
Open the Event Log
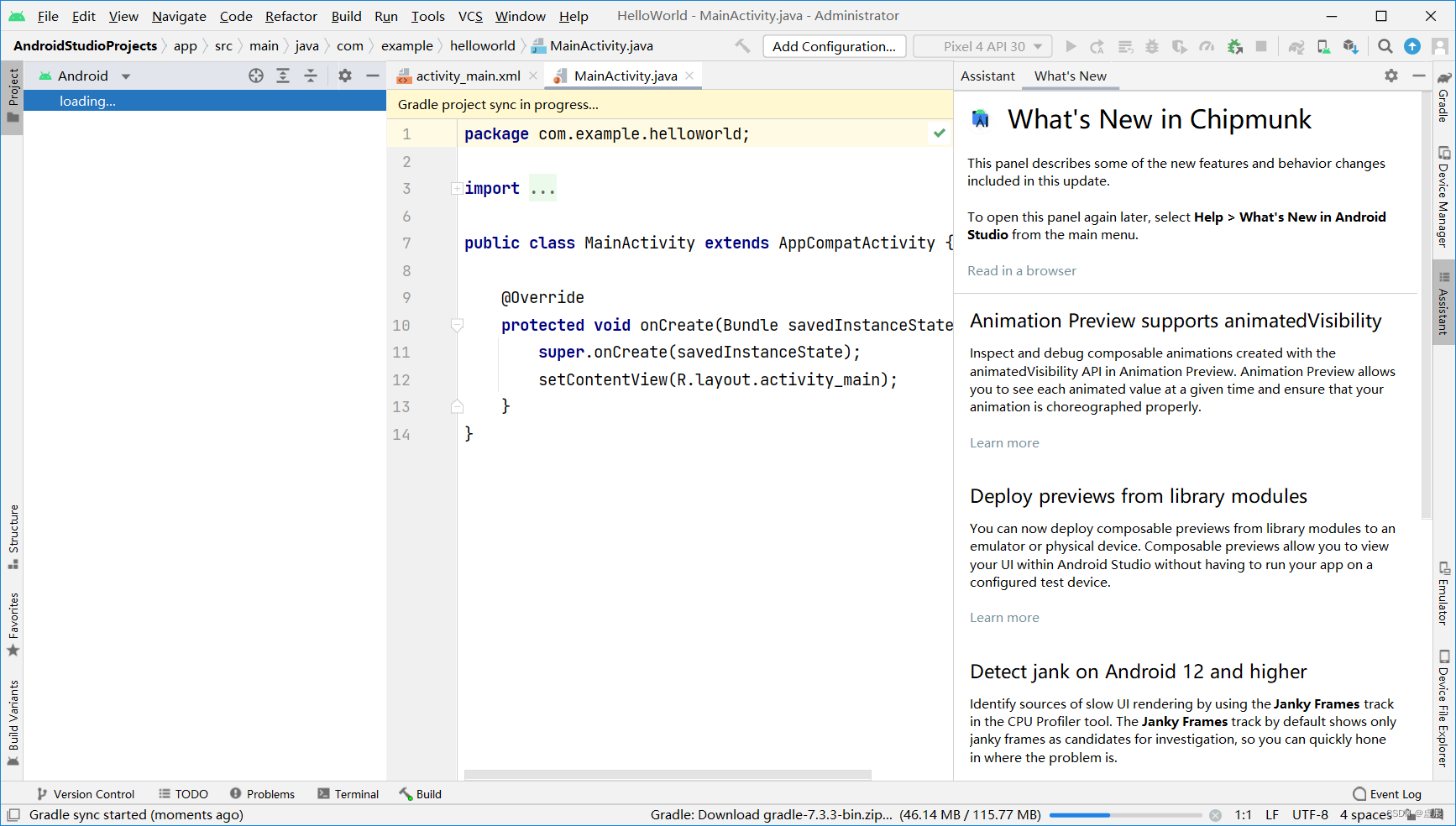click(1386, 793)
